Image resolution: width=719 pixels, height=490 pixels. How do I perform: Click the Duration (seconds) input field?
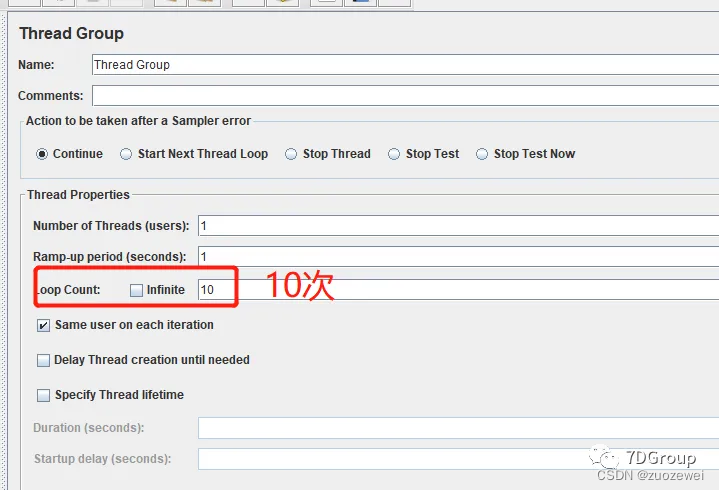[459, 428]
